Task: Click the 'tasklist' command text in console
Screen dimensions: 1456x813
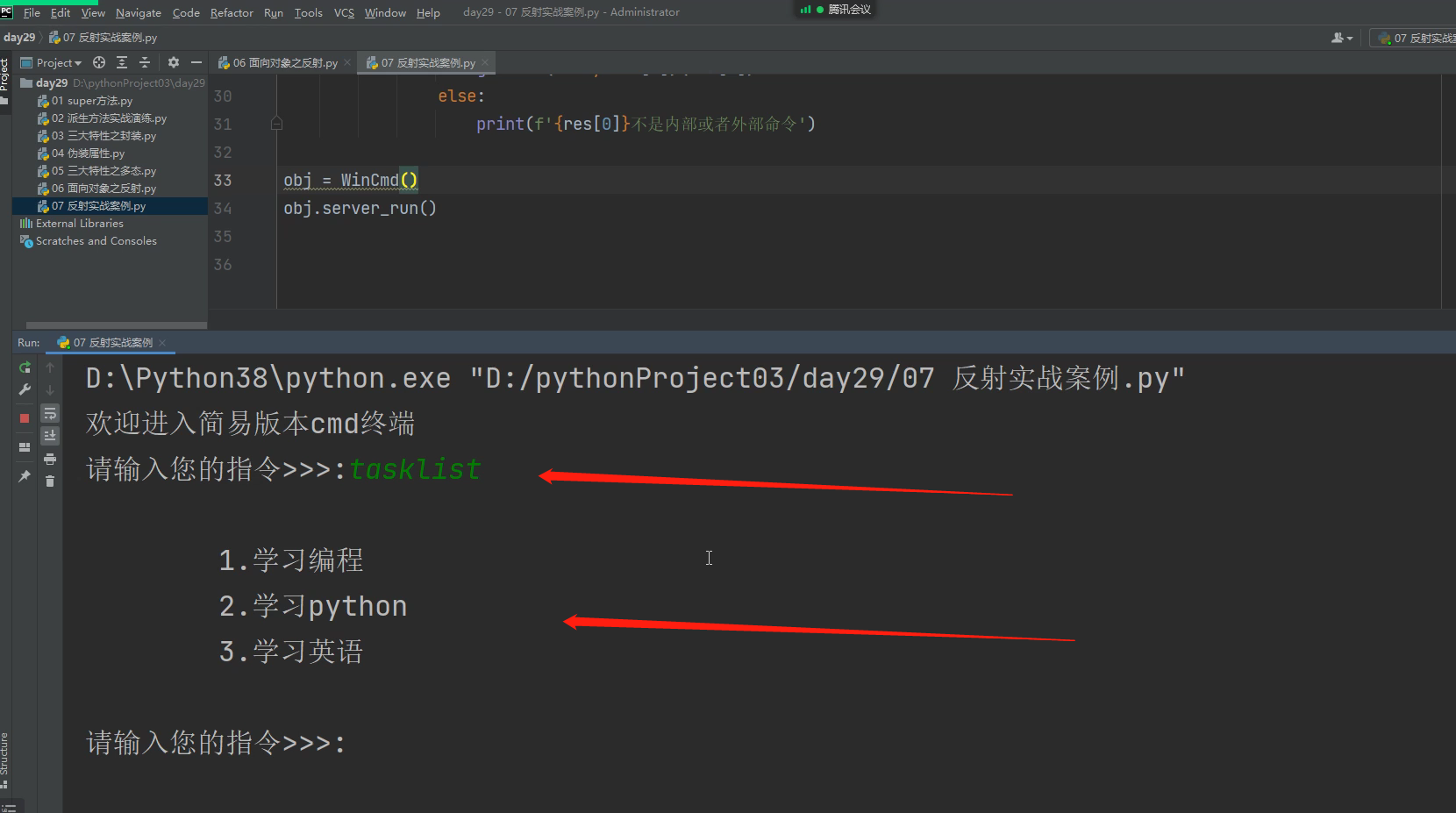Action: [415, 469]
